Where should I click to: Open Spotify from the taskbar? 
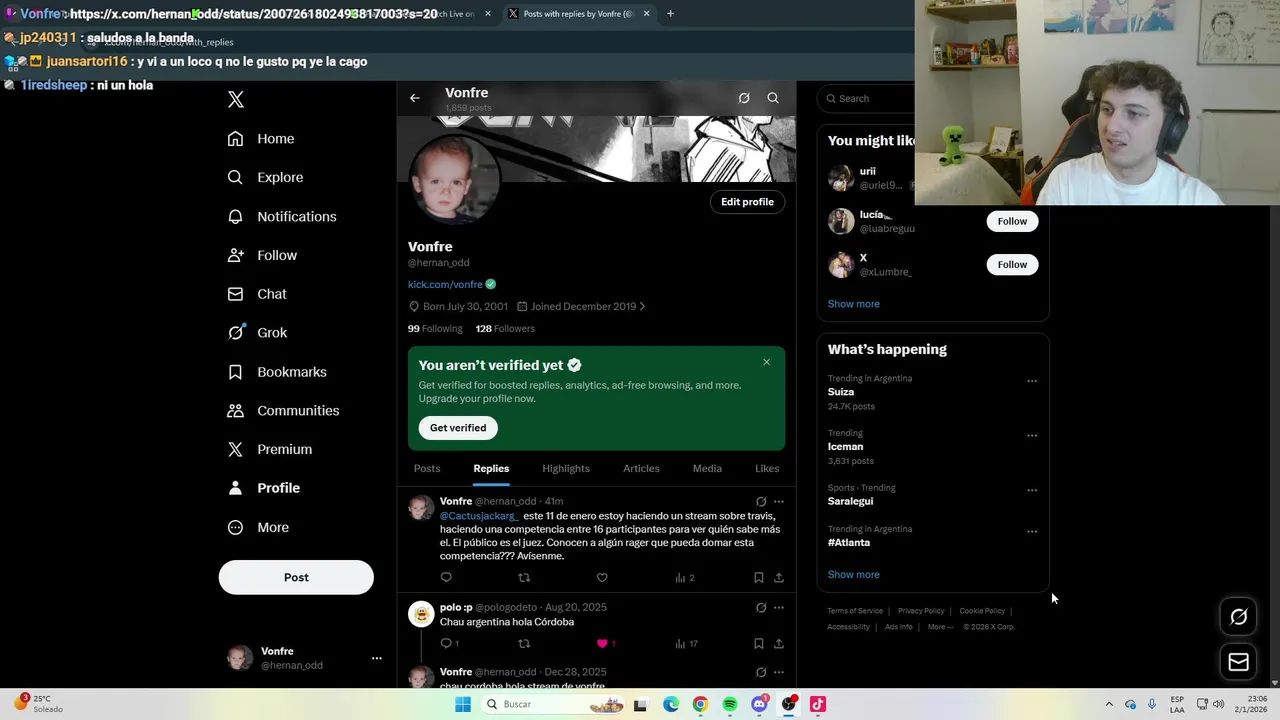[730, 704]
